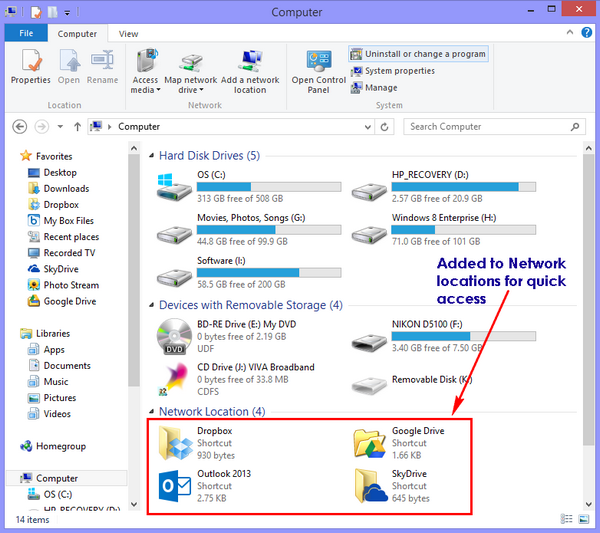Open the Pictures library
The height and width of the screenshot is (533, 600).
[x=52, y=398]
